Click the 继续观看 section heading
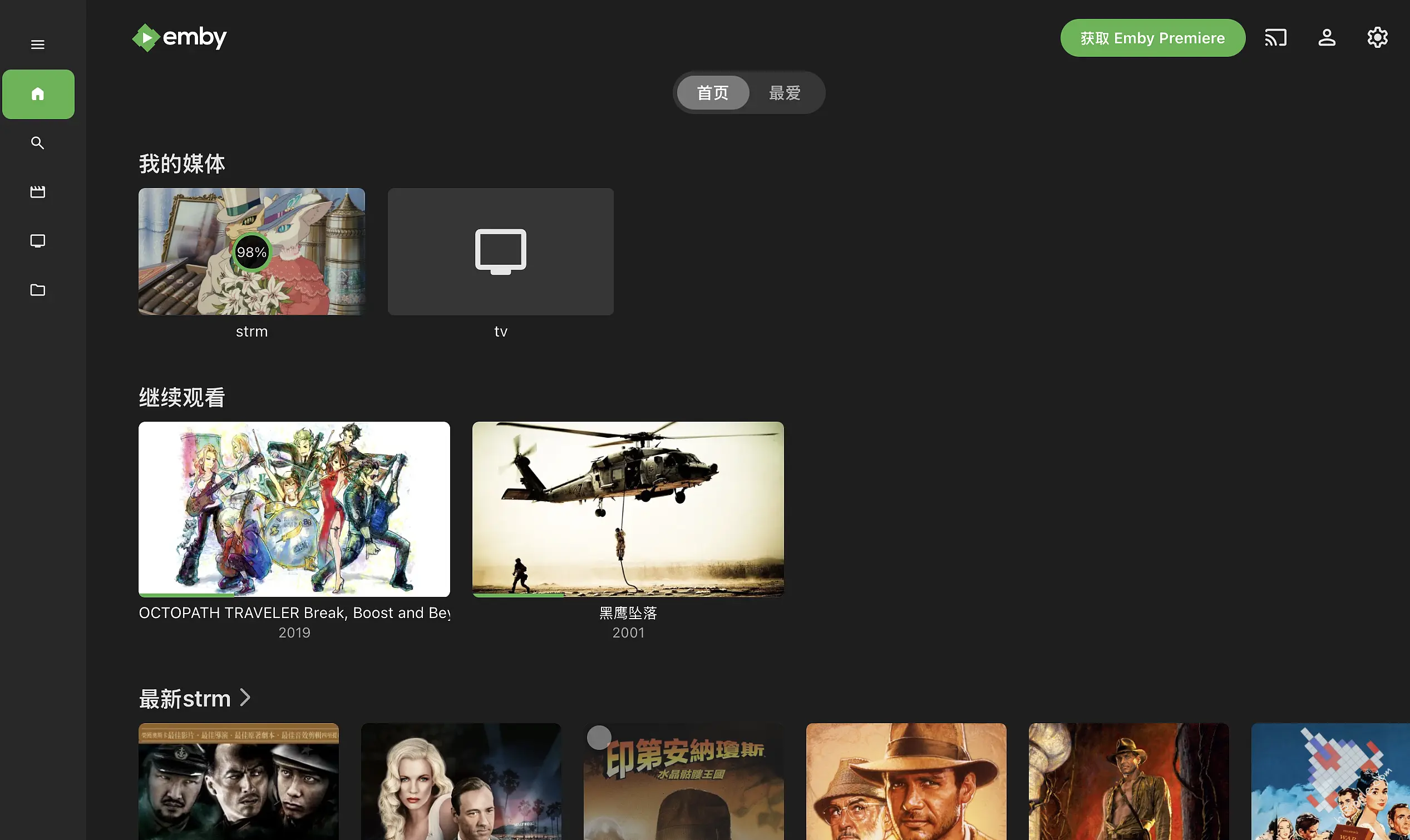 coord(182,397)
